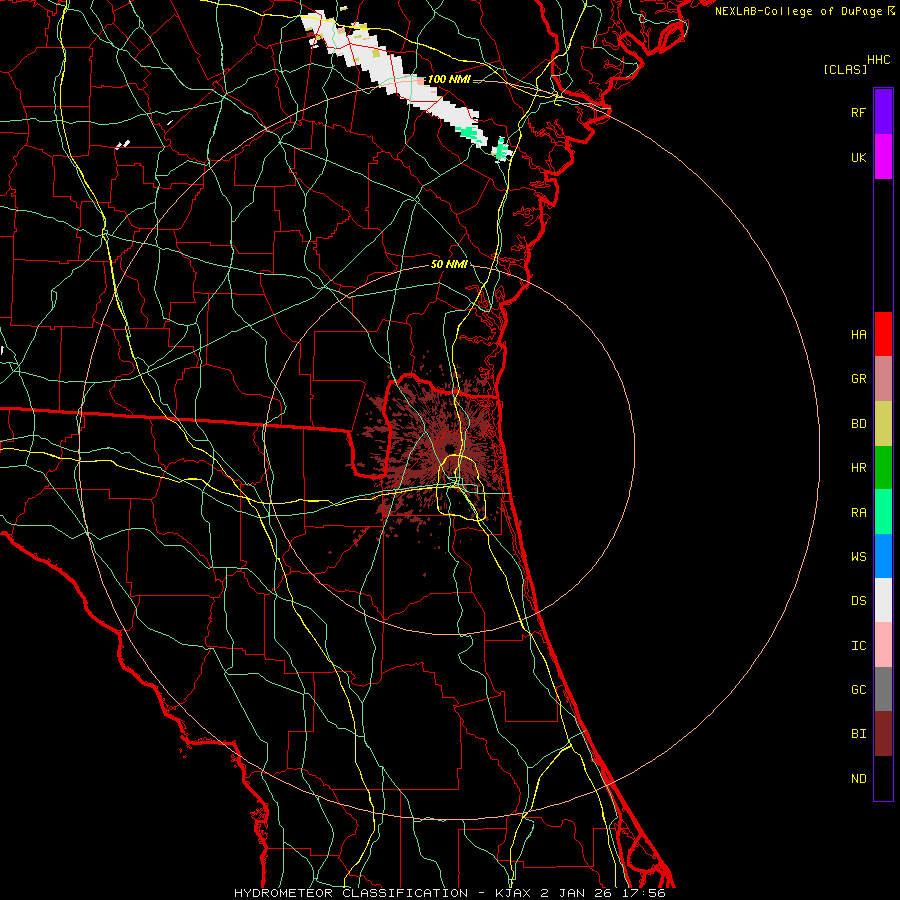900x900 pixels.
Task: Click the radar site center dot
Action: pyautogui.click(x=449, y=449)
